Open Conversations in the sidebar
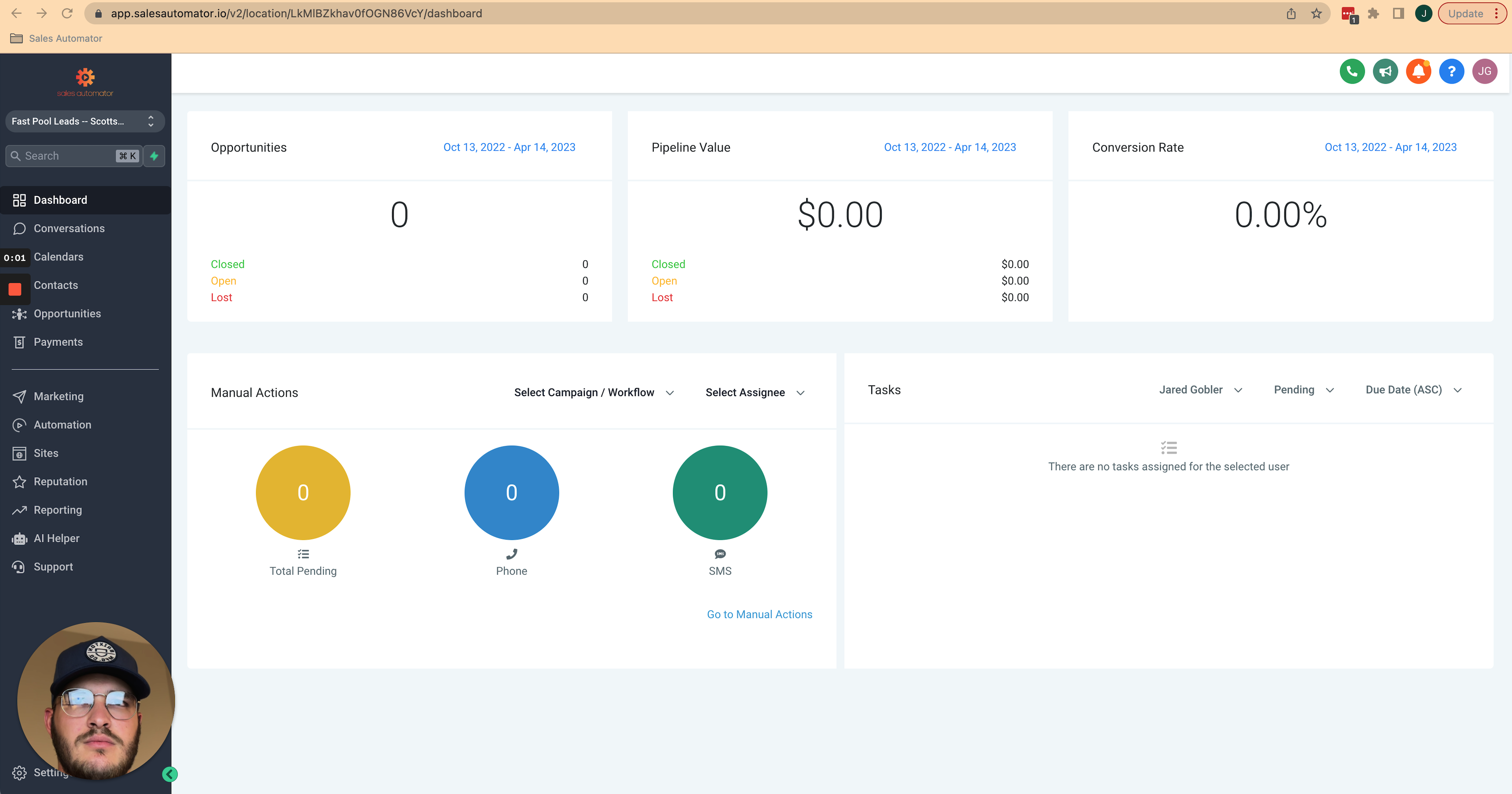This screenshot has height=794, width=1512. point(69,228)
